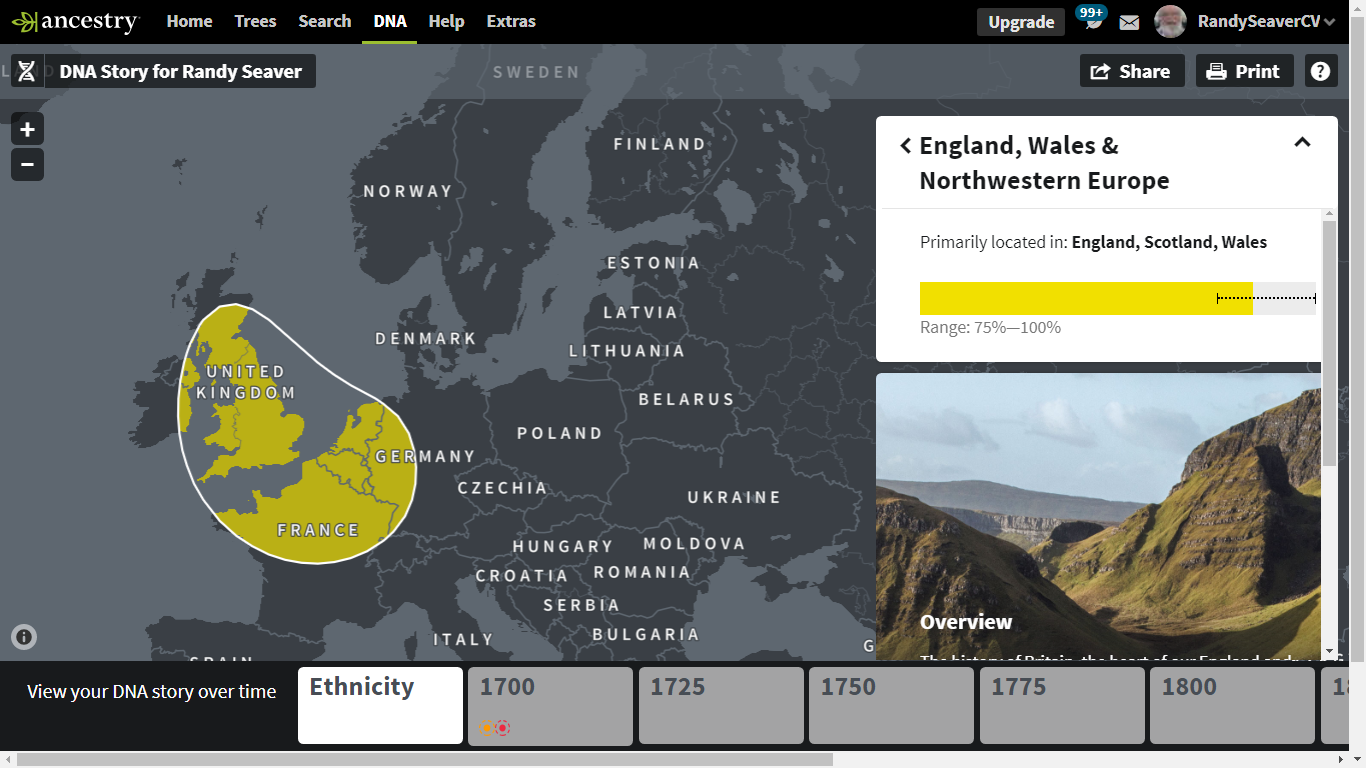Zoom out of the map with the minus icon
This screenshot has height=768, width=1366.
[26, 164]
